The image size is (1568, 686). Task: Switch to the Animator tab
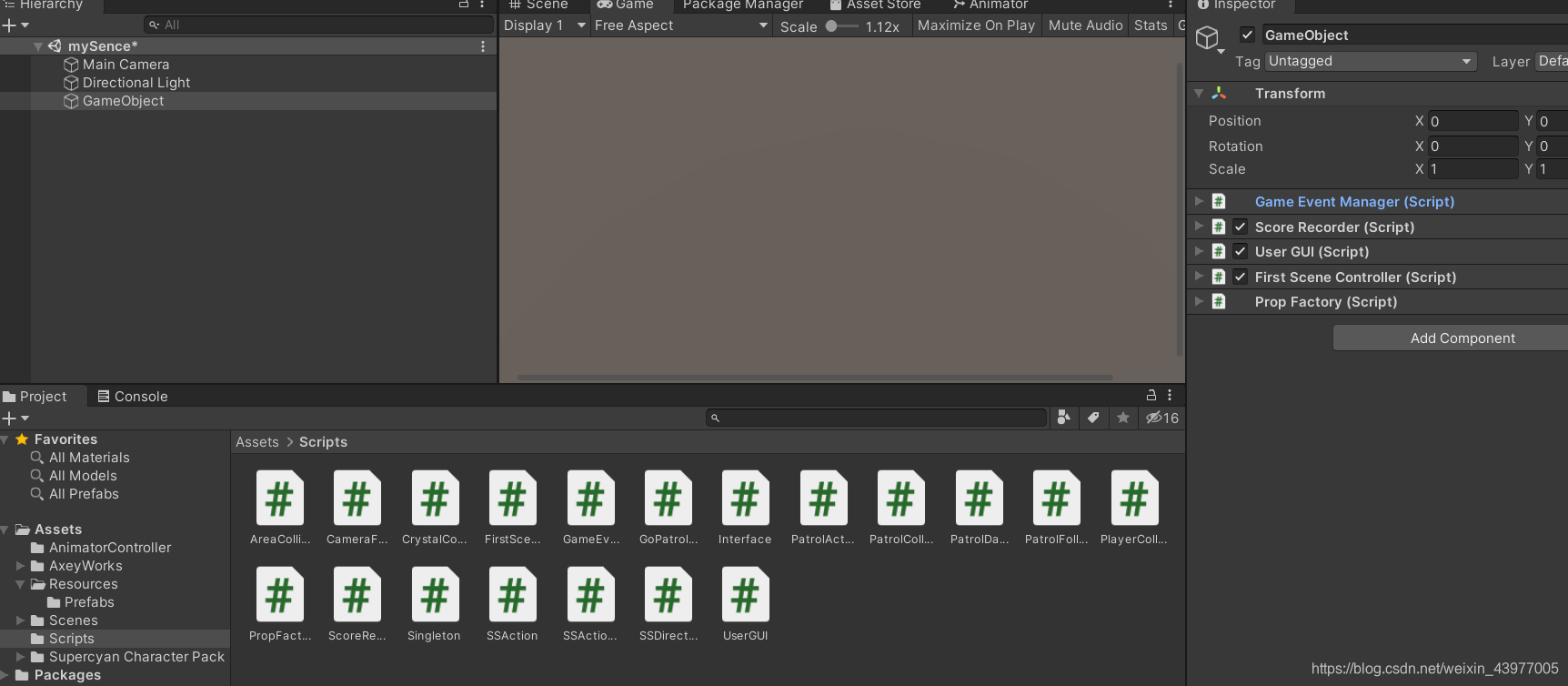(990, 5)
